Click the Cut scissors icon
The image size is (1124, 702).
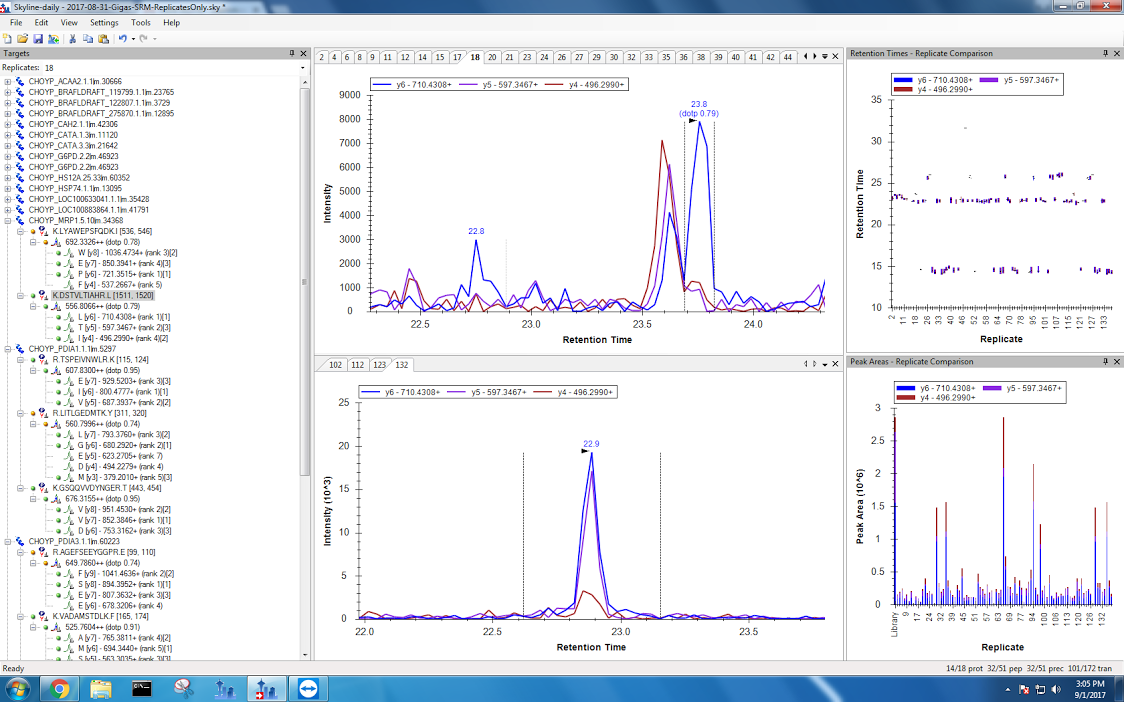(73, 38)
